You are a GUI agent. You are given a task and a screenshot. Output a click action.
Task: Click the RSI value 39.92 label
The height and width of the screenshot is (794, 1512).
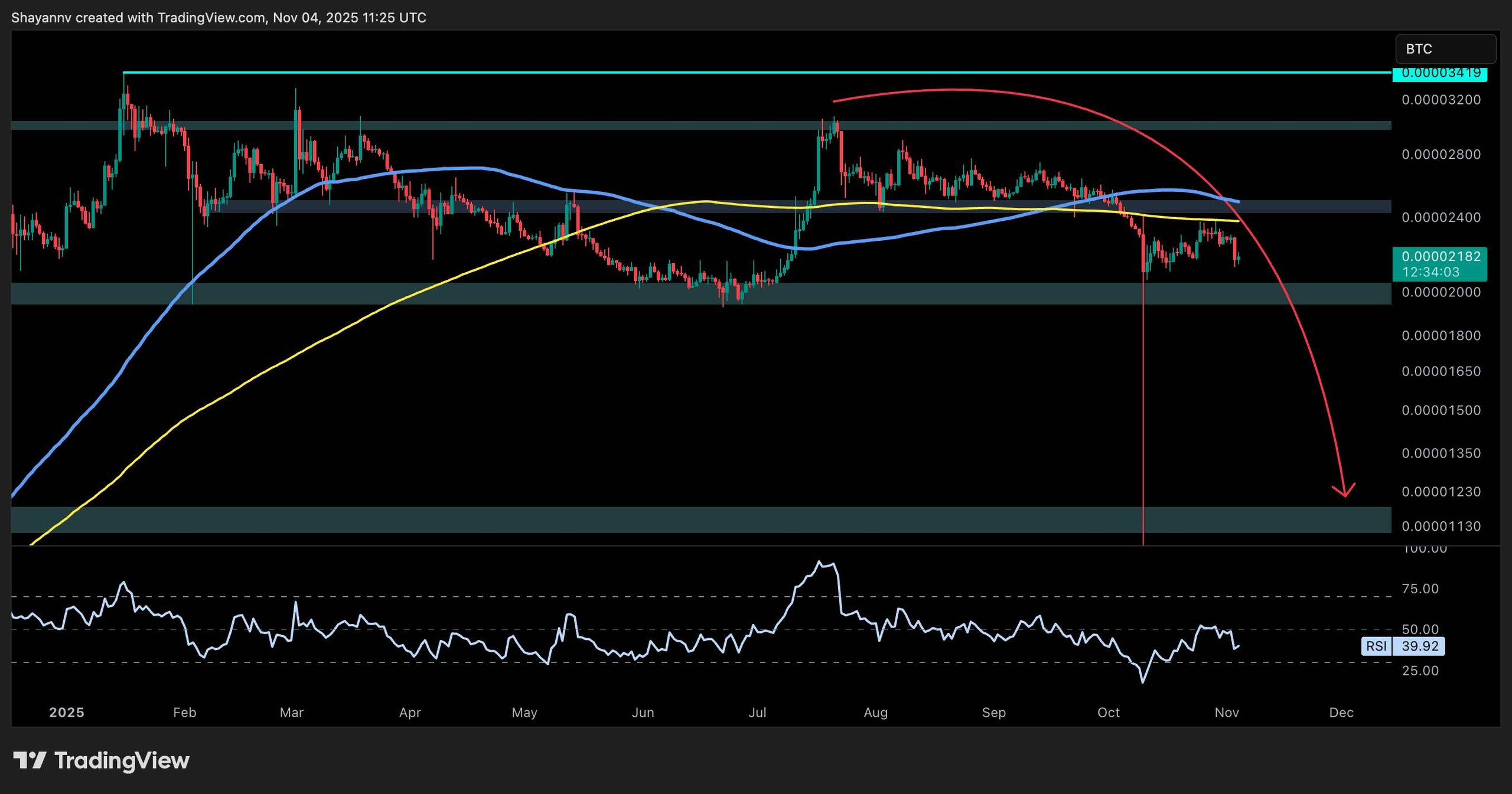1420,646
